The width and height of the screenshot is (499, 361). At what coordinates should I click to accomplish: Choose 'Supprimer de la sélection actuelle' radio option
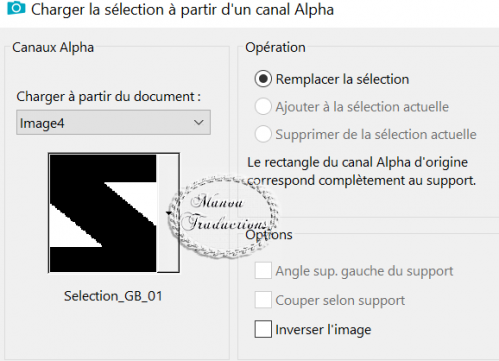263,134
